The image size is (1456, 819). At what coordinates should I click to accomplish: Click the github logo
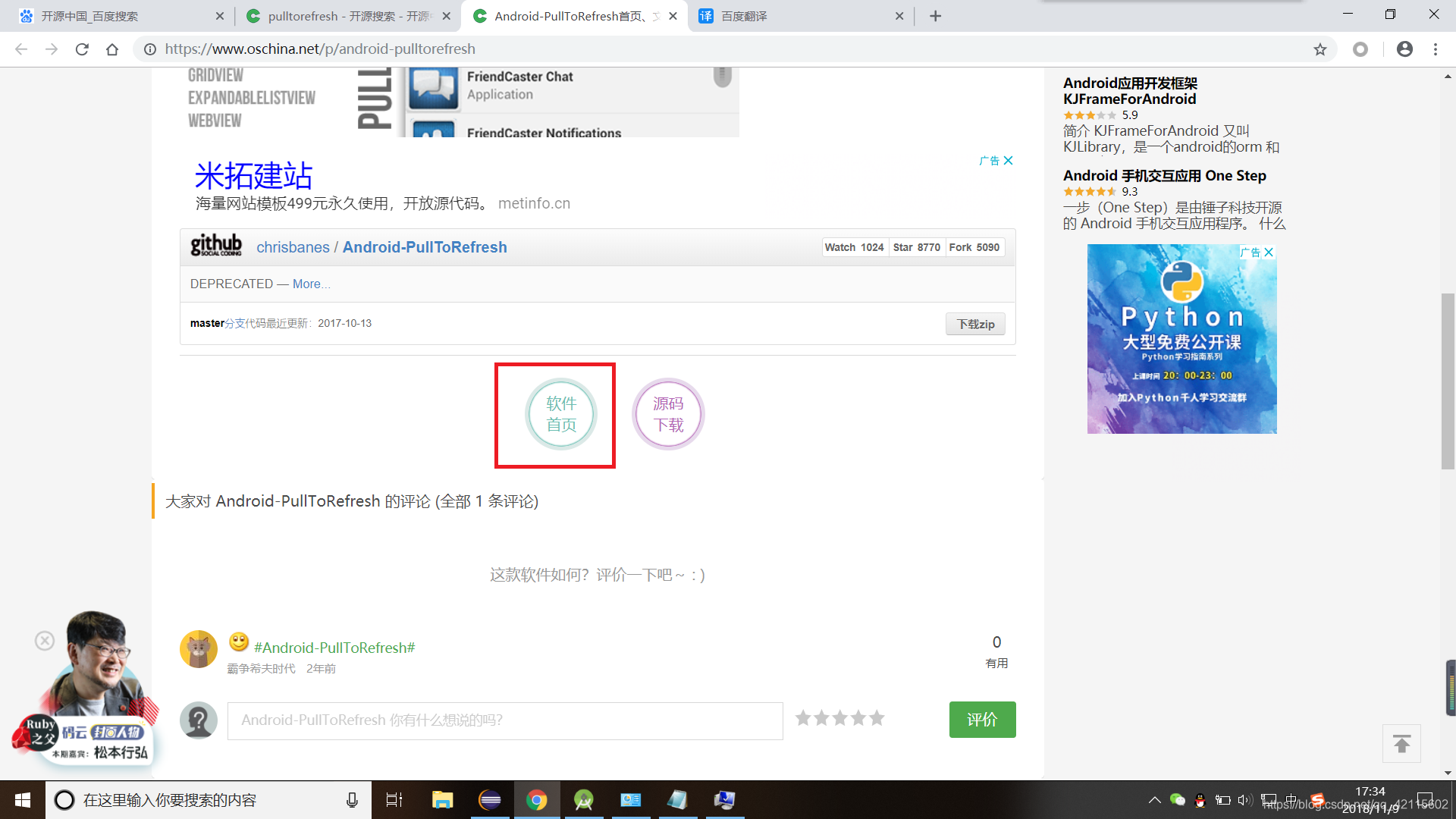216,245
